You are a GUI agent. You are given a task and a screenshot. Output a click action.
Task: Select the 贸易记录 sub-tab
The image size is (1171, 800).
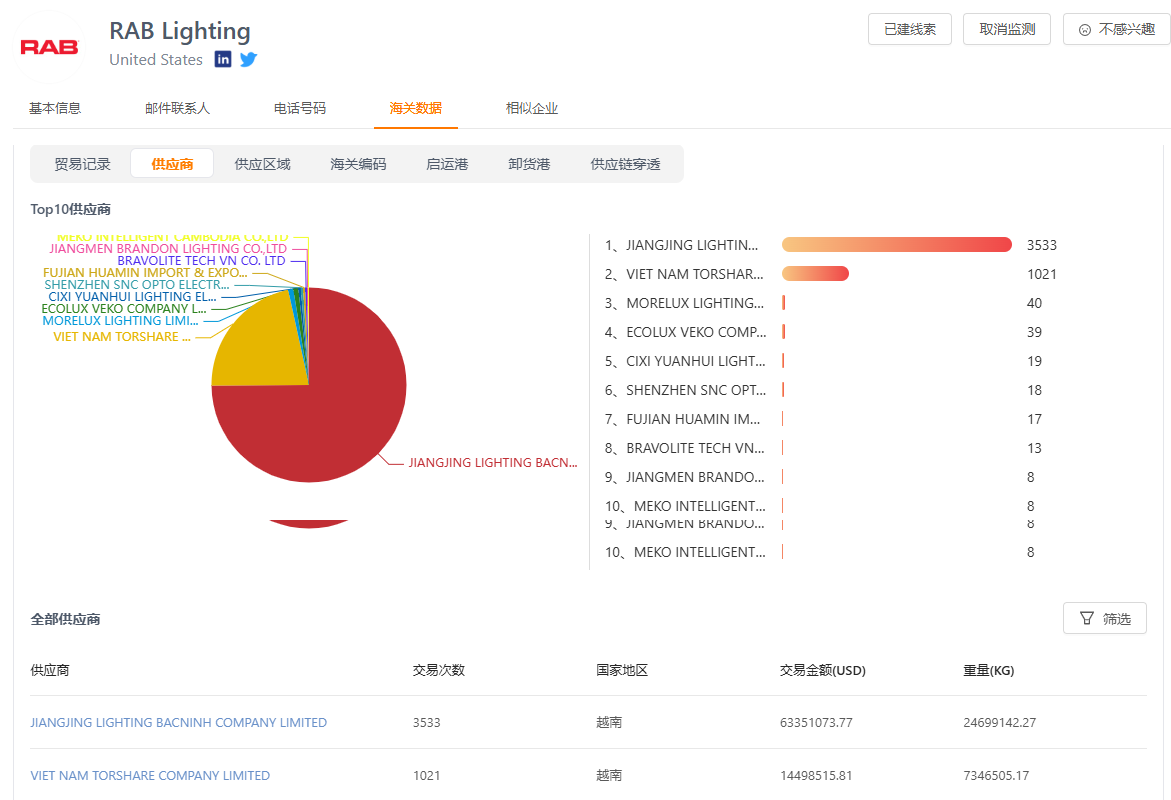point(82,164)
